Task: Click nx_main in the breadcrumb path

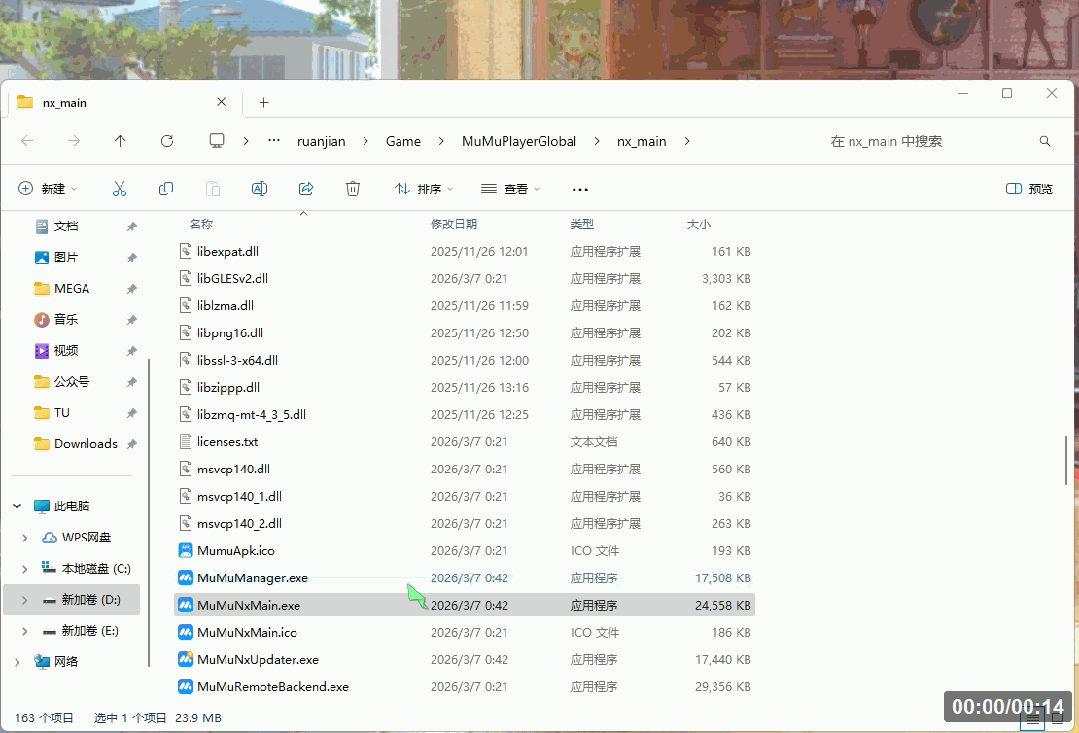Action: coord(641,141)
